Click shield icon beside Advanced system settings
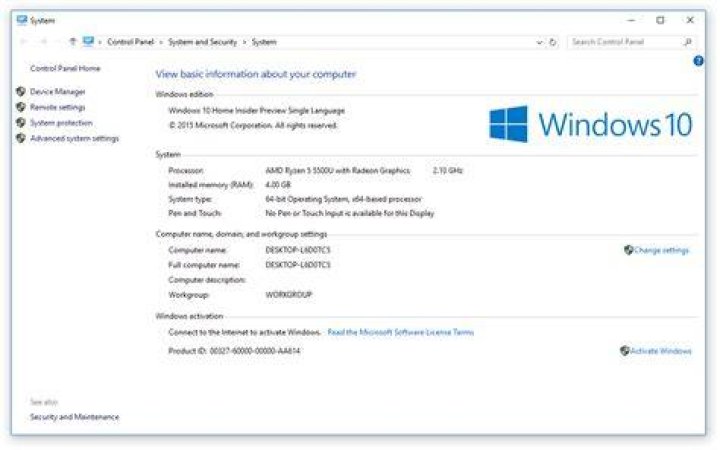The width and height of the screenshot is (720, 450). [x=21, y=138]
